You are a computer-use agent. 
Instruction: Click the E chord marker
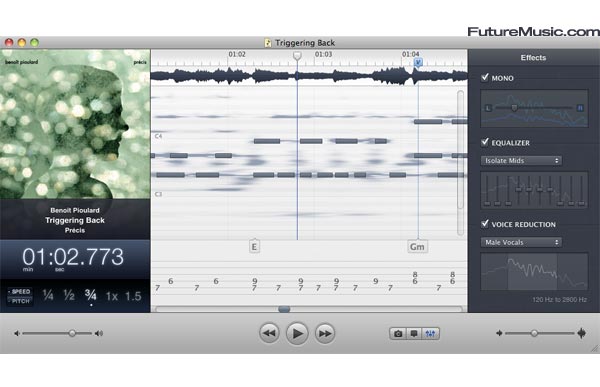pyautogui.click(x=254, y=247)
